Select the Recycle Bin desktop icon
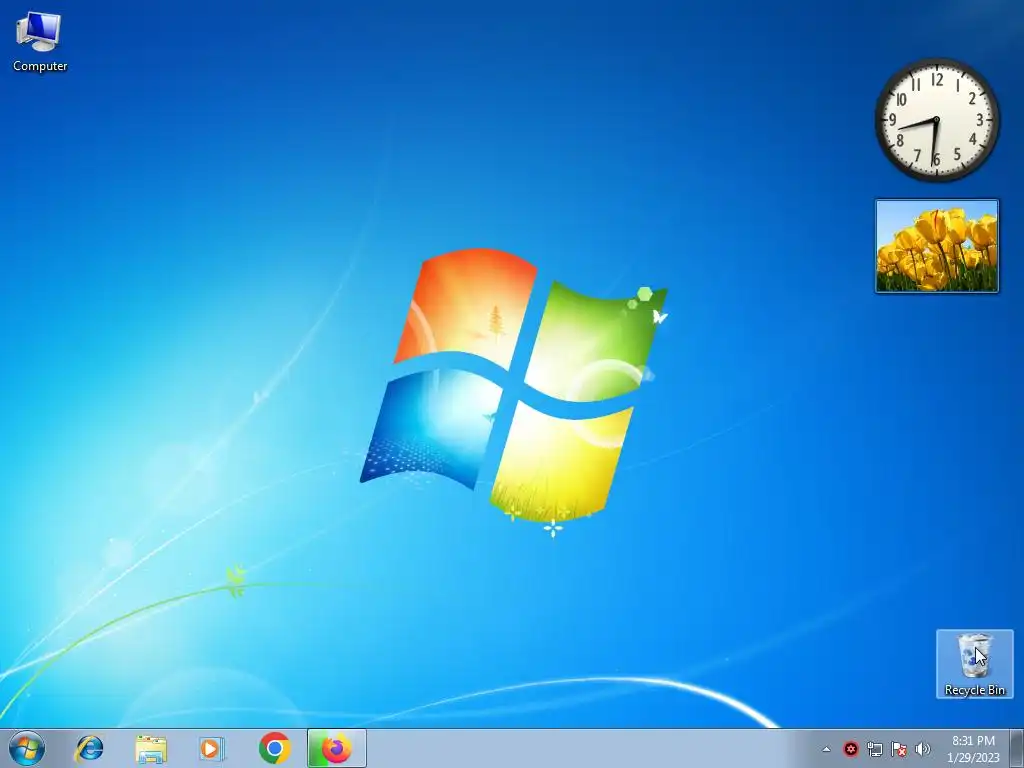The image size is (1024, 768). point(974,664)
